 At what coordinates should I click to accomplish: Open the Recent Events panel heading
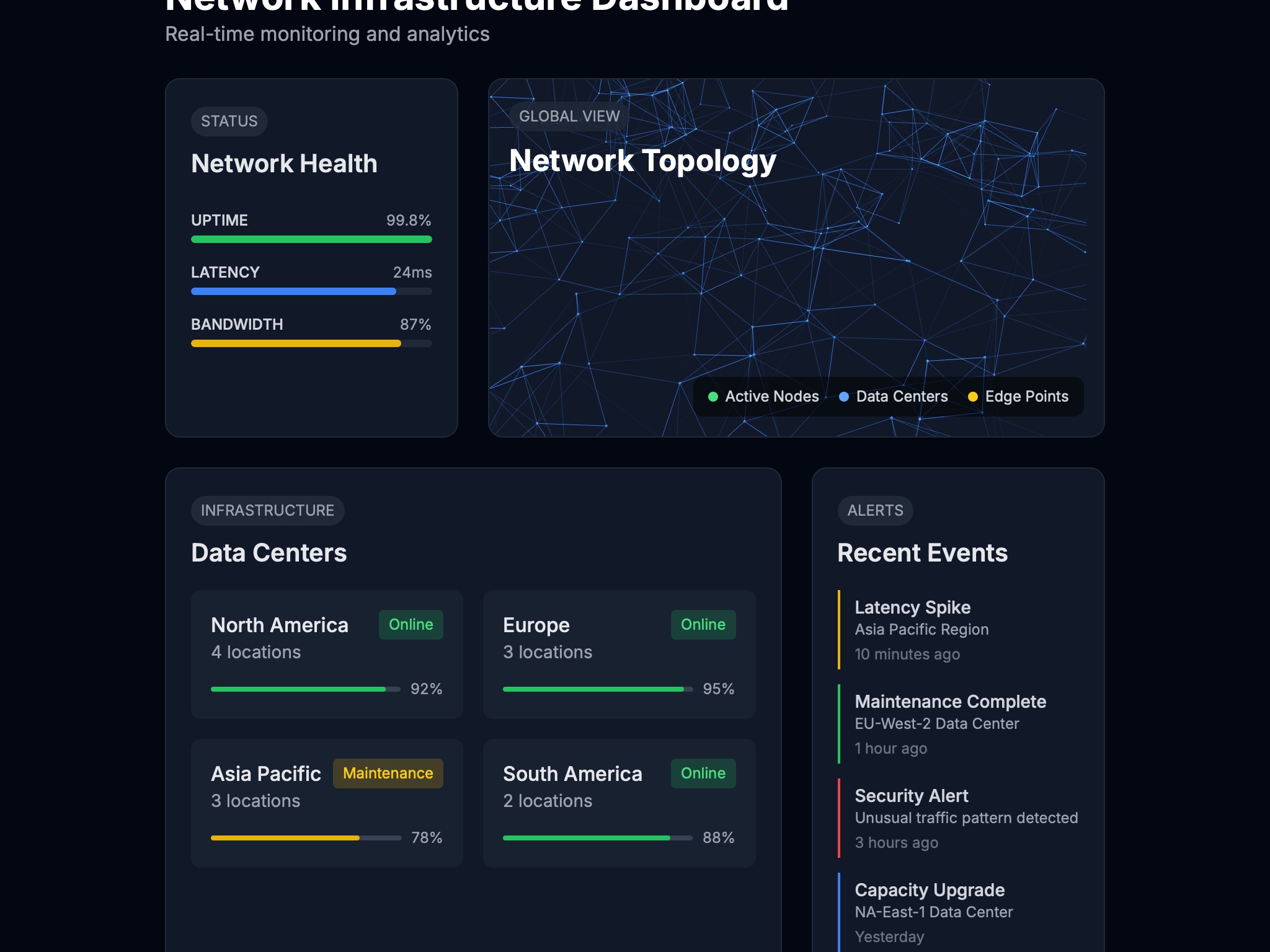point(922,552)
